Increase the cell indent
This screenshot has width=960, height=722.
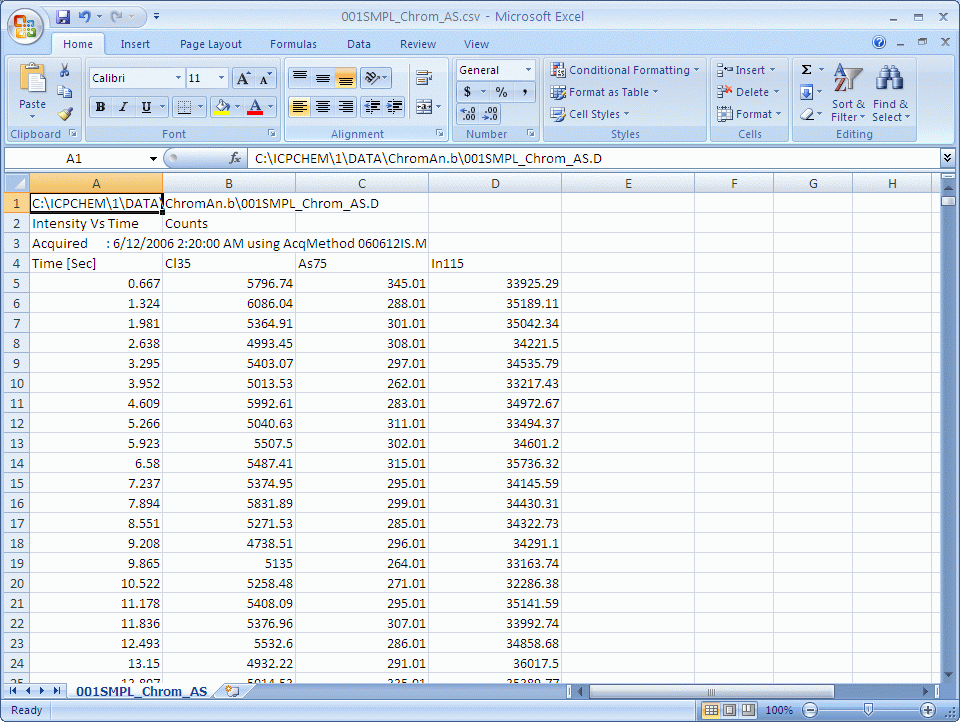(x=395, y=107)
